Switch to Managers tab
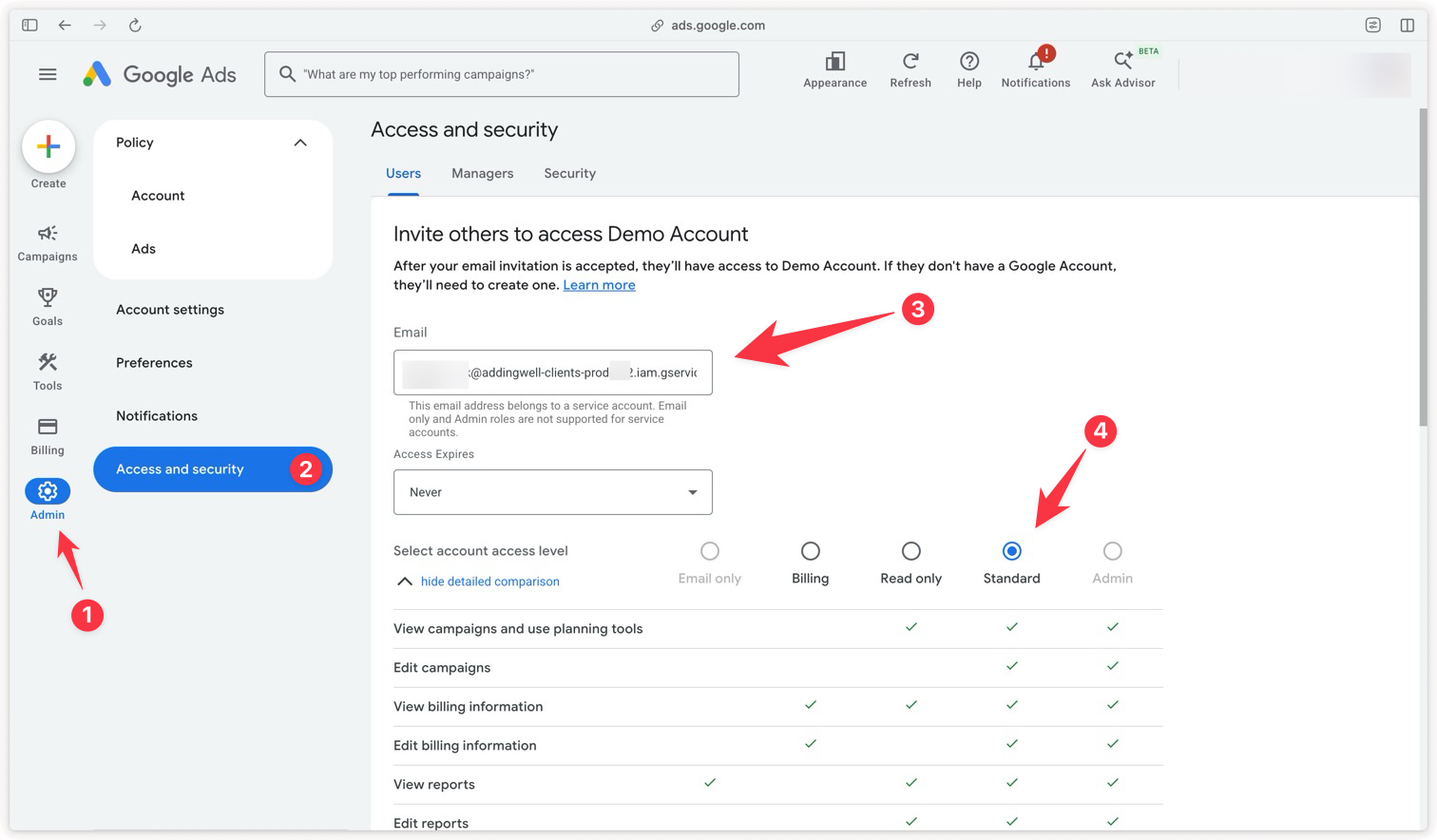 (x=482, y=173)
